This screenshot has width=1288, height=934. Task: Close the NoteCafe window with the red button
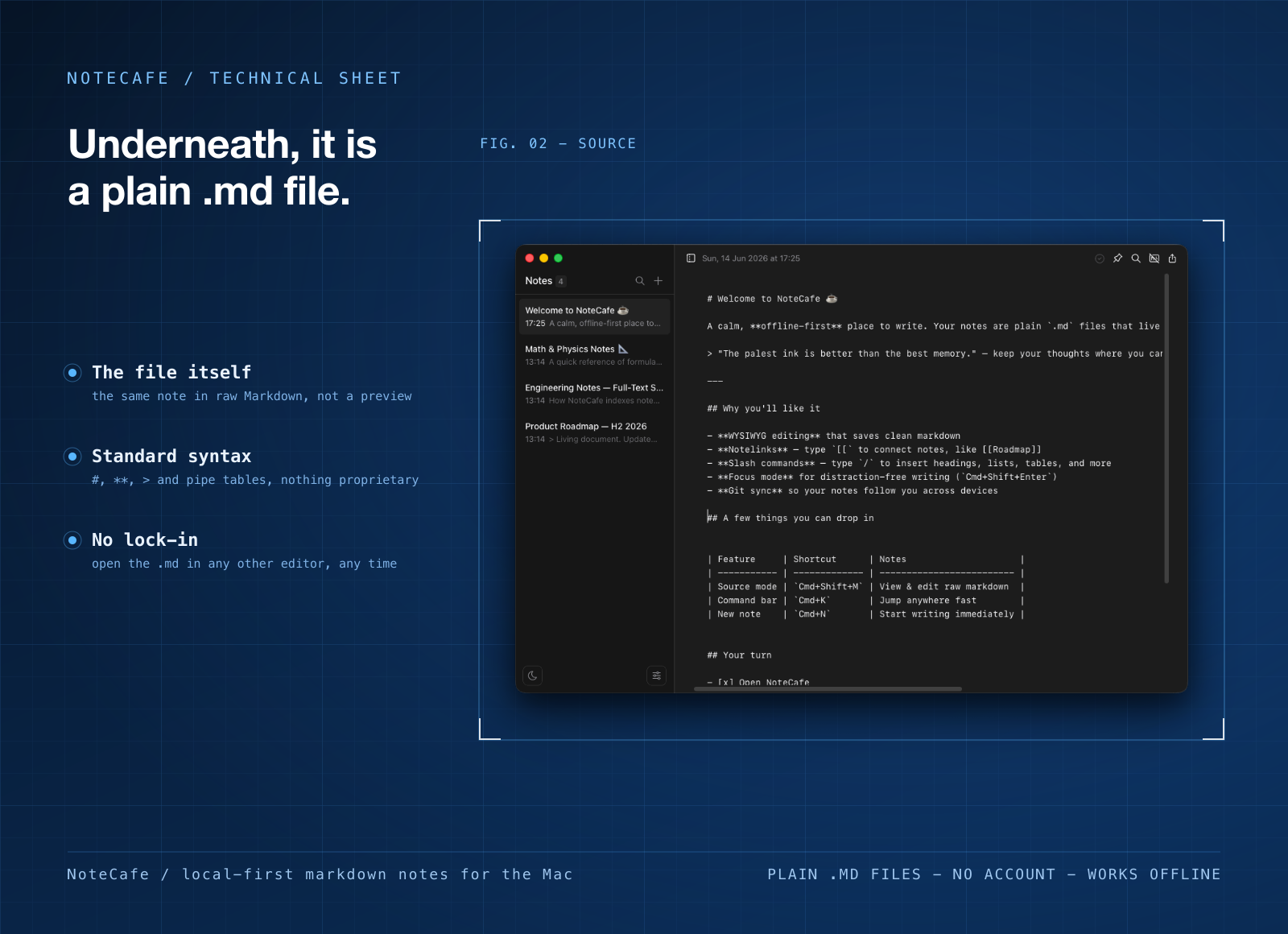530,258
